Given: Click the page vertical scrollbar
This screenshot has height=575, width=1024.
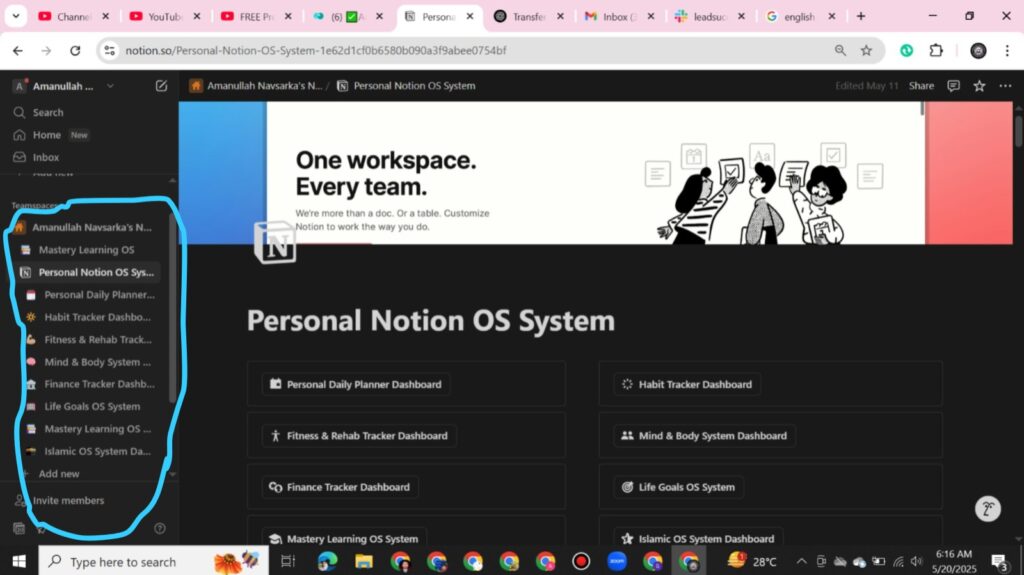Looking at the screenshot, I should pyautogui.click(x=1018, y=131).
